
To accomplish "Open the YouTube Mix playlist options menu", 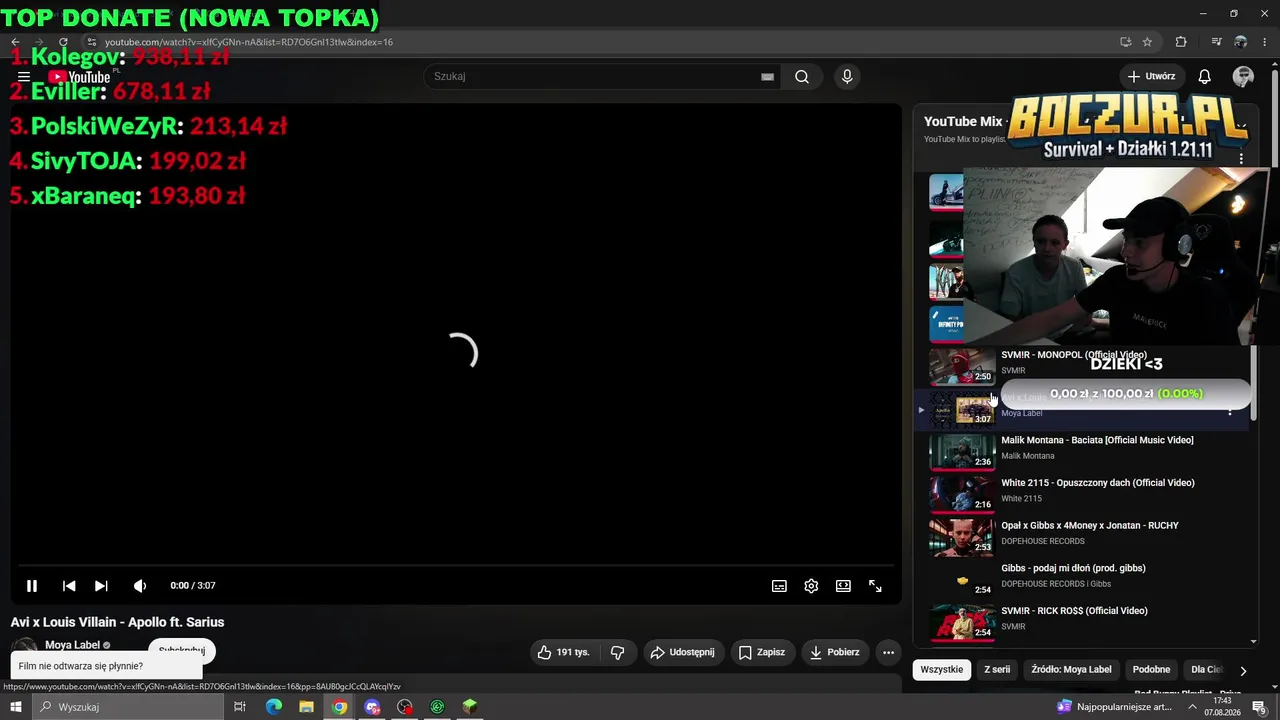I will (x=1241, y=159).
